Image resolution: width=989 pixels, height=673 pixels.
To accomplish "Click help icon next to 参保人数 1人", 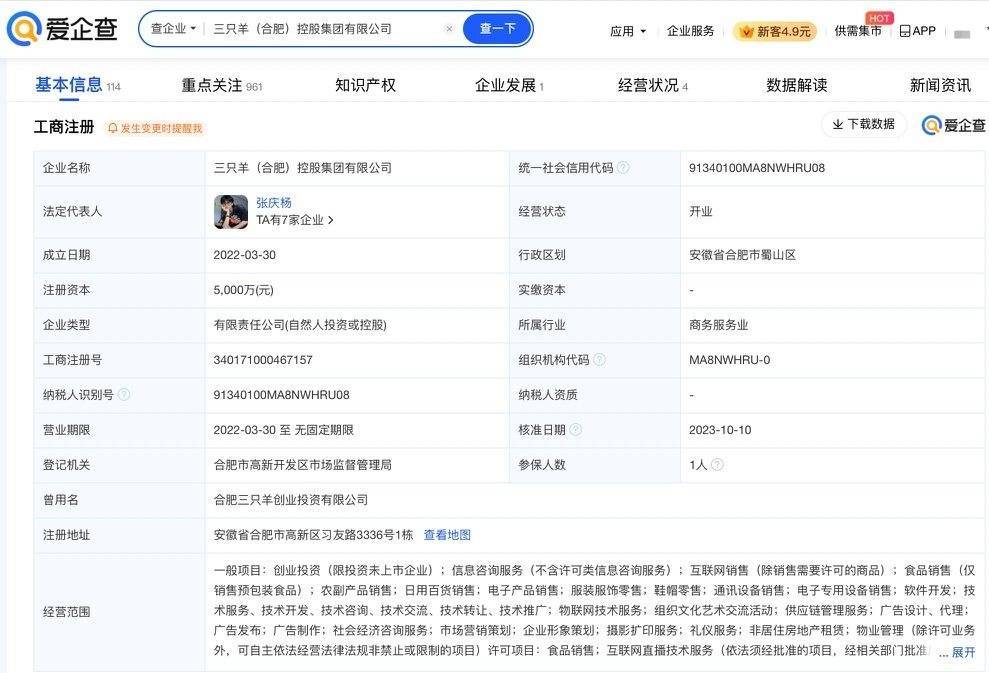I will (717, 464).
